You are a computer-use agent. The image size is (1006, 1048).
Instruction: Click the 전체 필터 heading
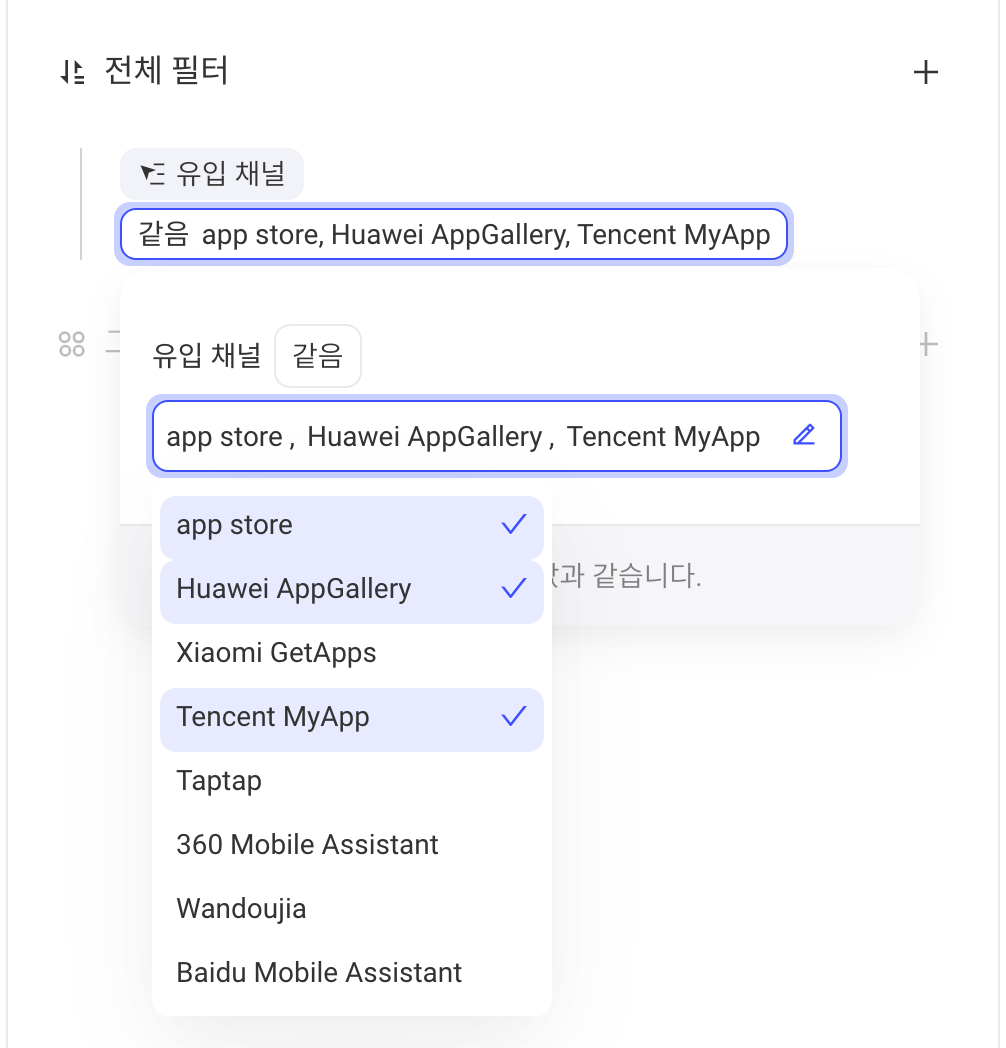tap(166, 71)
